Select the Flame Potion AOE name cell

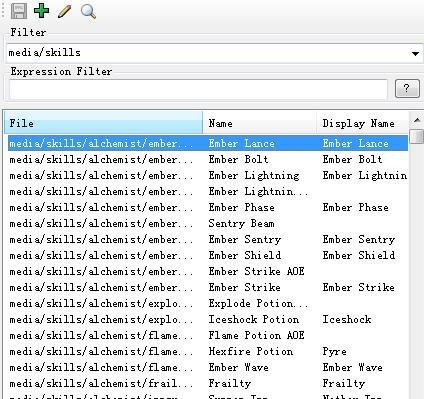257,336
